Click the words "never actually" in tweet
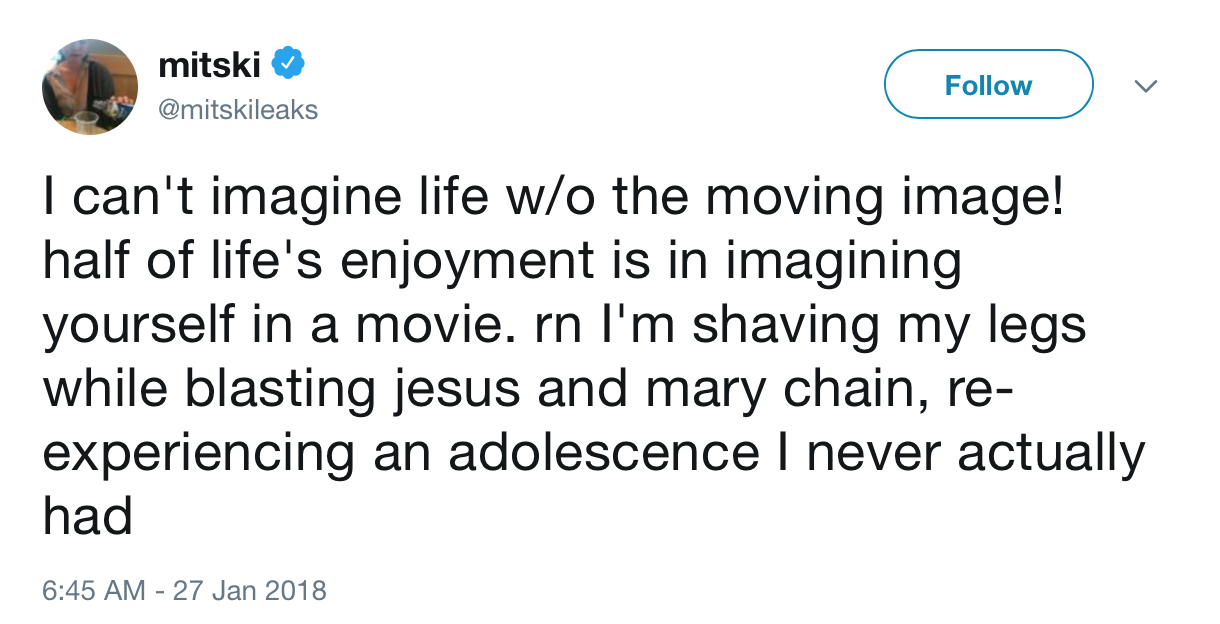 [975, 452]
